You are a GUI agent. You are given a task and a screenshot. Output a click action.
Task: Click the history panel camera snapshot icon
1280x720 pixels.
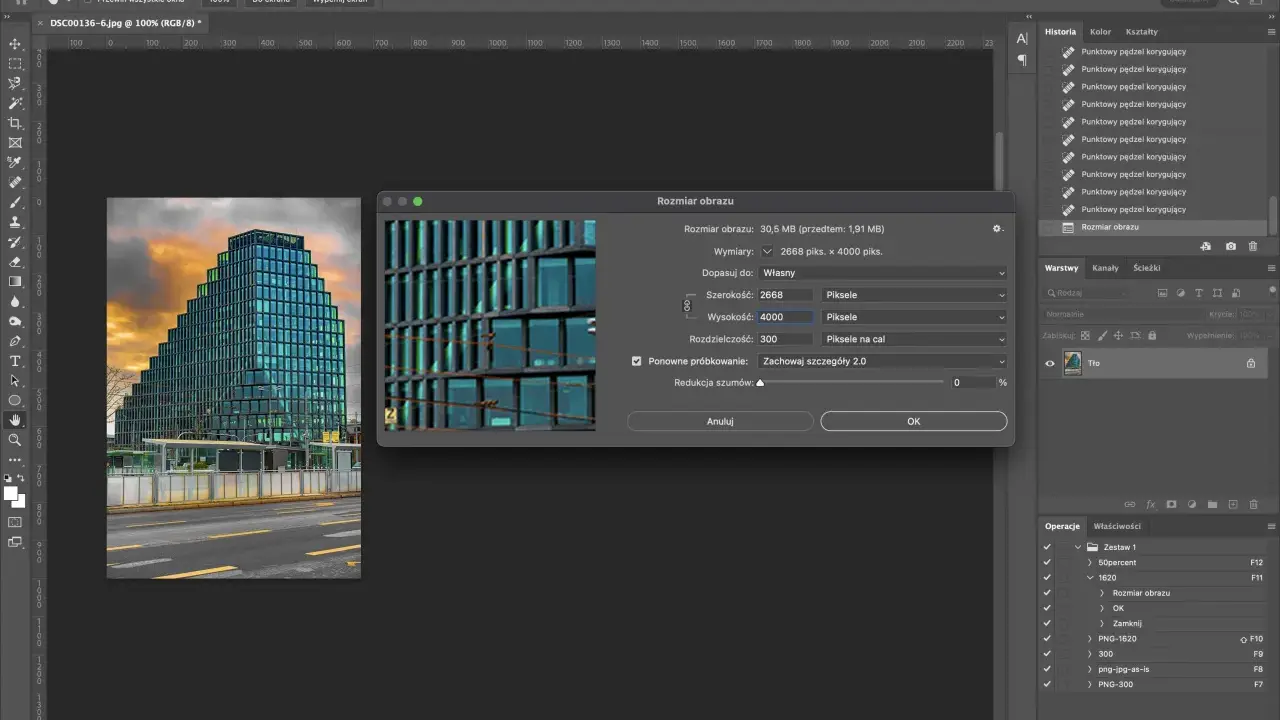[x=1231, y=246]
